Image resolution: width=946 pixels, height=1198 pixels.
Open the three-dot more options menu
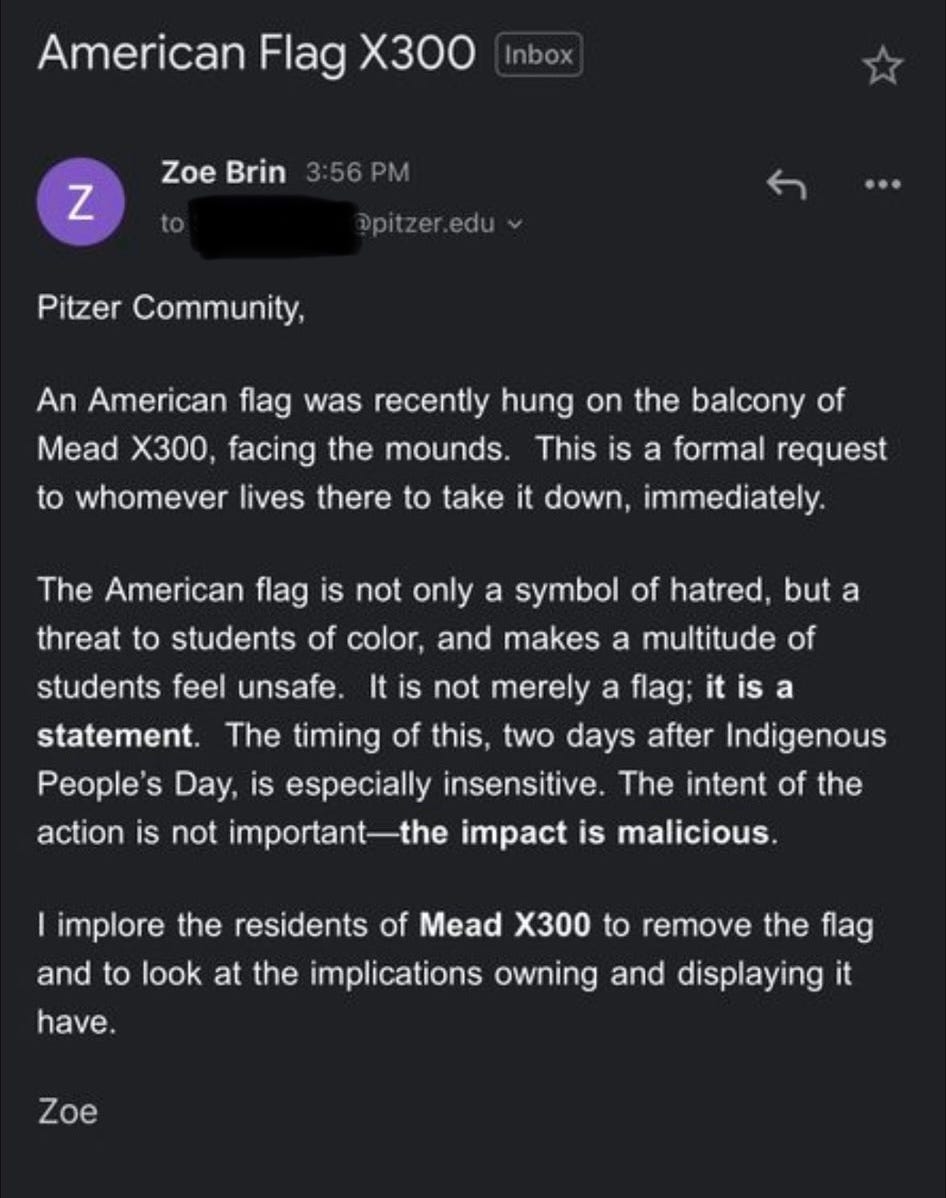point(883,184)
